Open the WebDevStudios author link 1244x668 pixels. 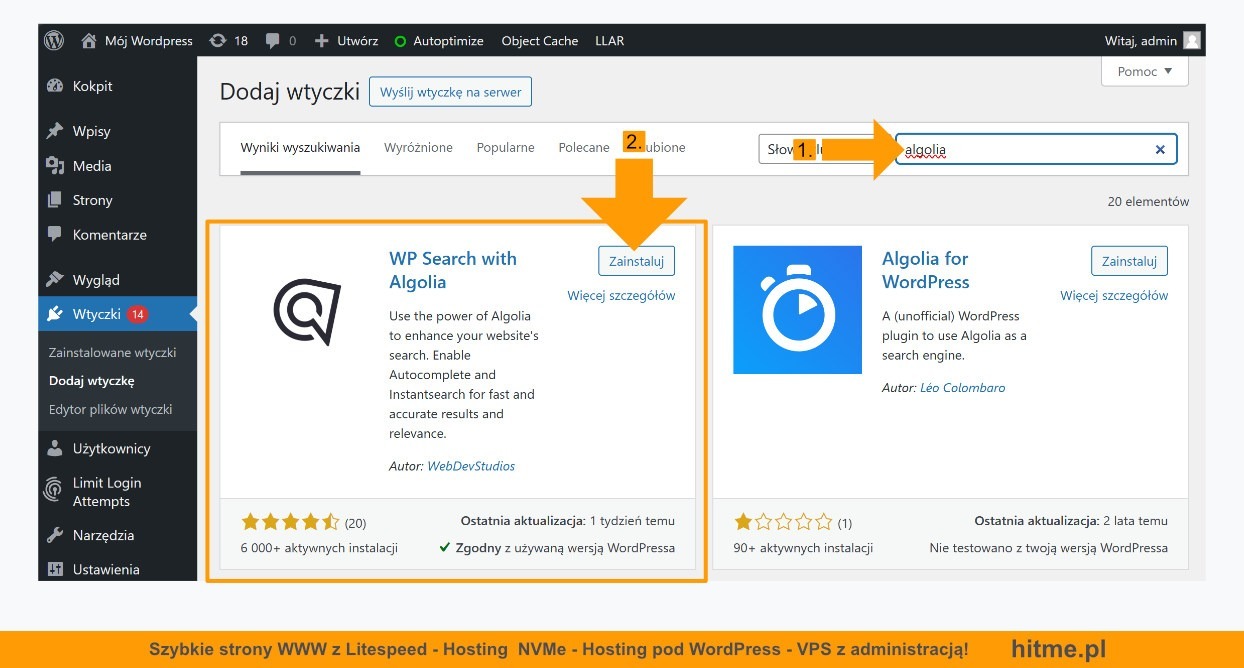(471, 466)
